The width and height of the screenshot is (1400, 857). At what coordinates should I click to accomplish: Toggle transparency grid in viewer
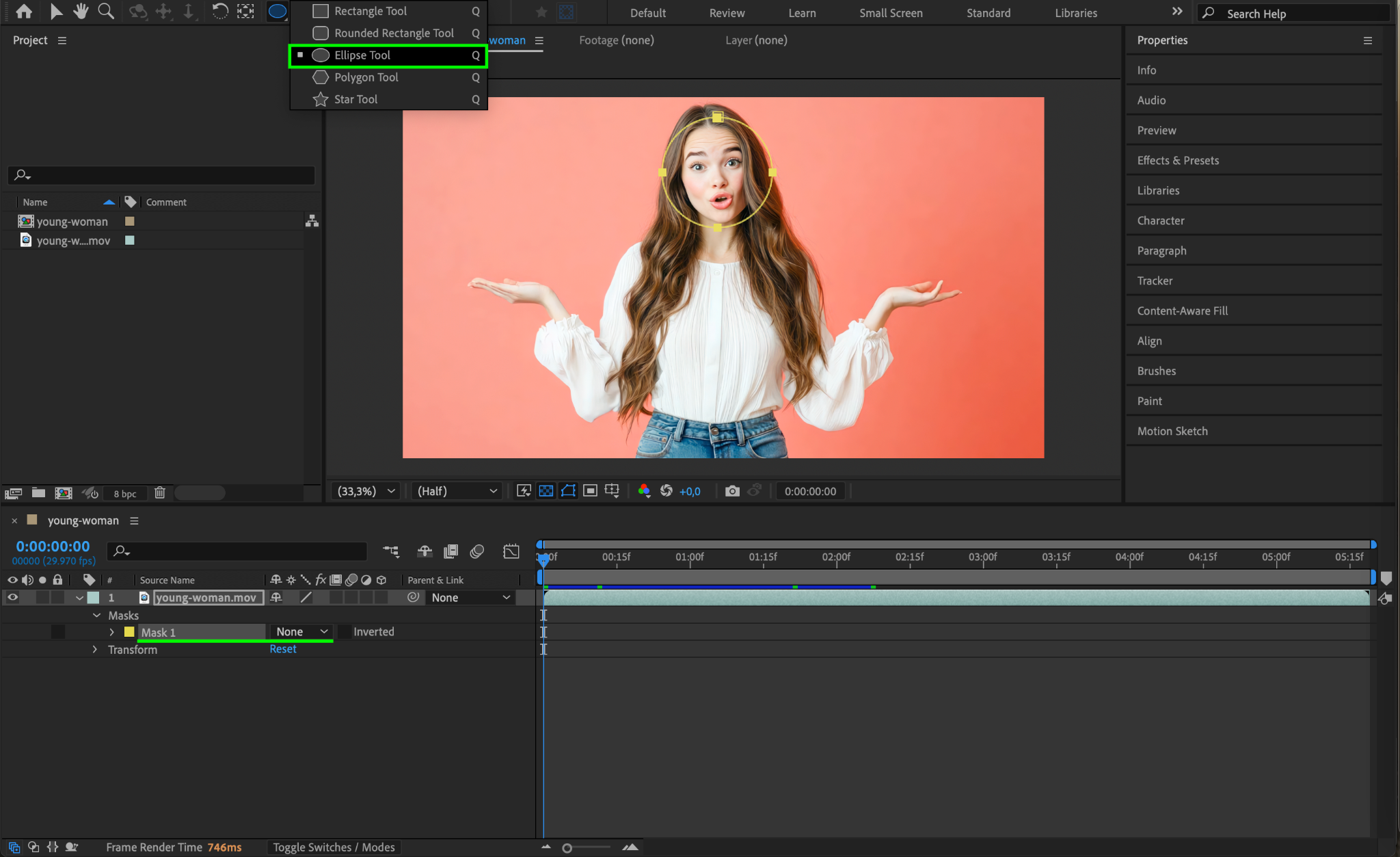pyautogui.click(x=546, y=491)
